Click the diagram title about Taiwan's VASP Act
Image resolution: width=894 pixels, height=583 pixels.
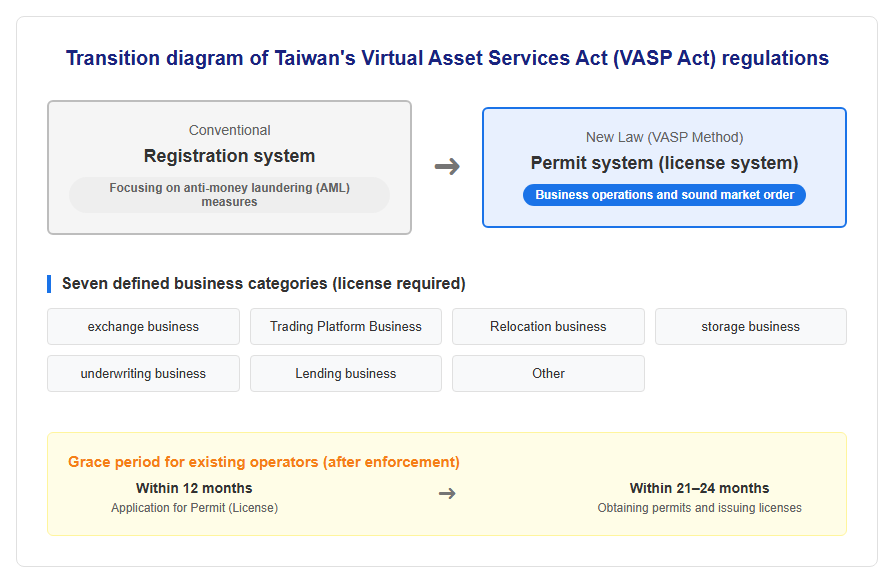[447, 58]
